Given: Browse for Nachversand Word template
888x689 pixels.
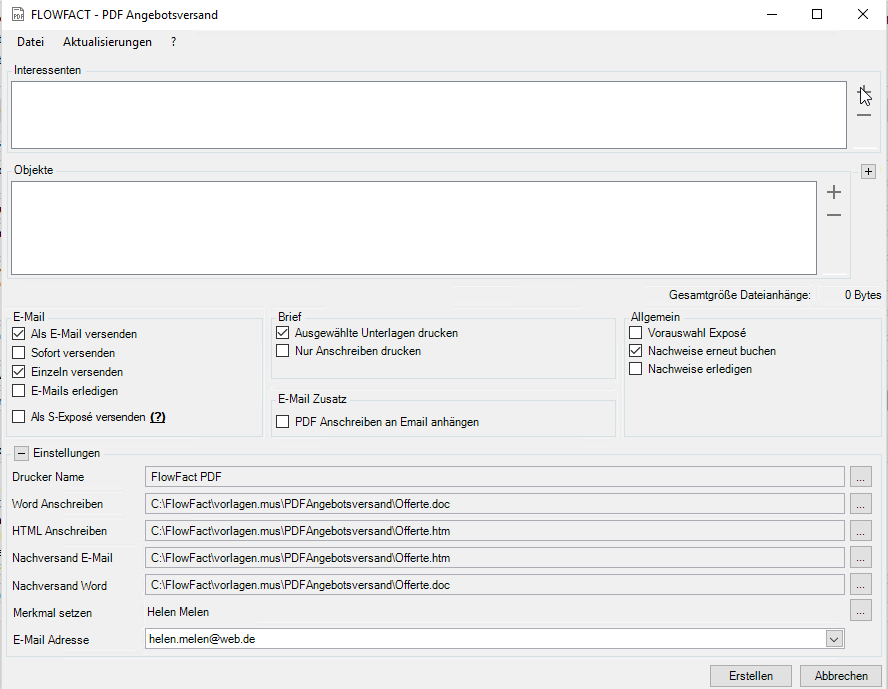Looking at the screenshot, I should 861,585.
